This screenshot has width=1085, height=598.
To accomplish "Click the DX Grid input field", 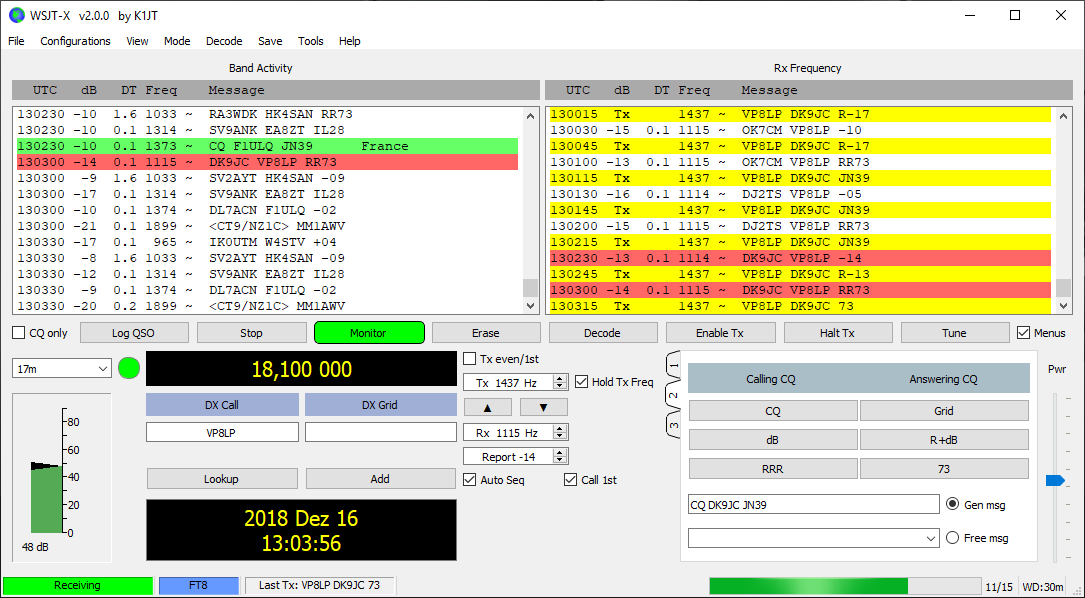I will click(381, 433).
